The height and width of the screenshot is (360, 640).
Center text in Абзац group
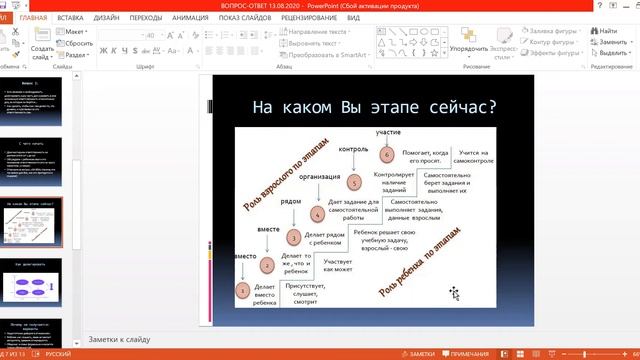[220, 51]
